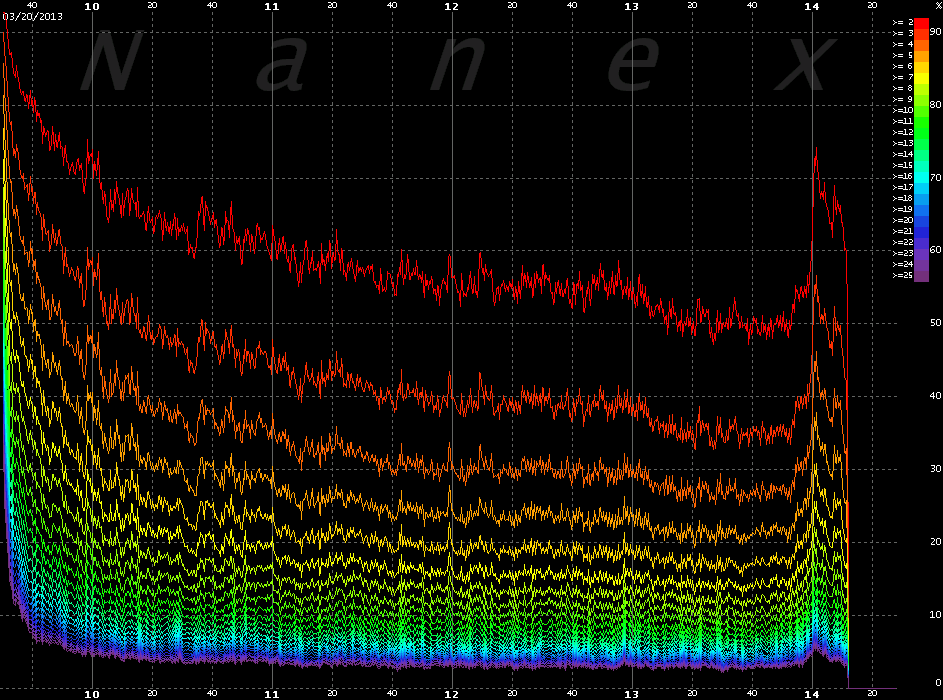Select the '>= 5' orange legend swatch
The image size is (943, 700).
pos(922,55)
